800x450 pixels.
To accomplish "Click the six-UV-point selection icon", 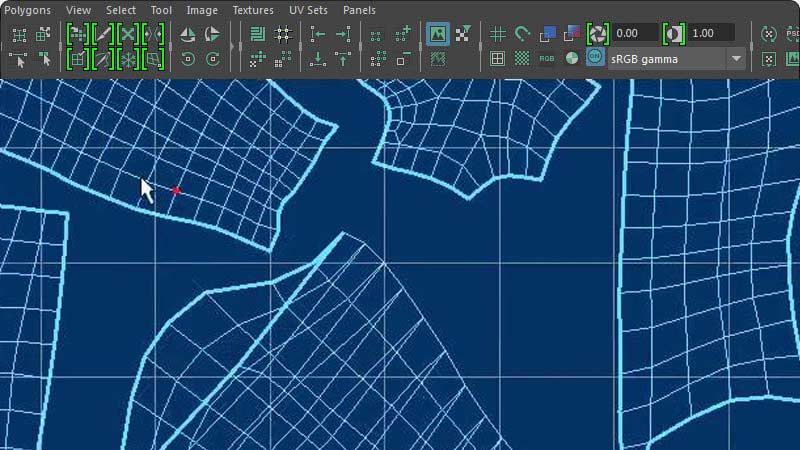I will tap(378, 59).
